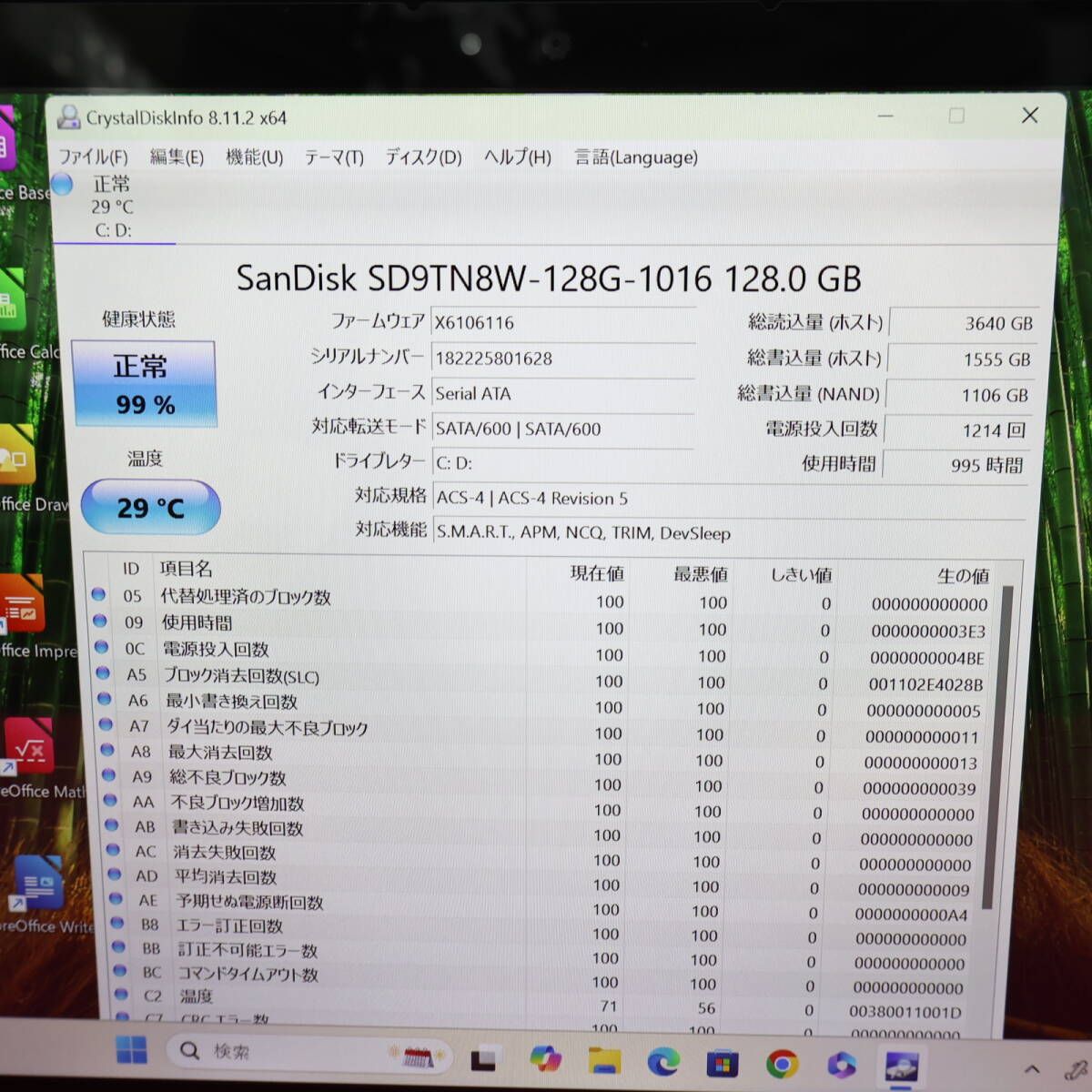
Task: Click the power on hours value 995 時間
Action: (x=956, y=465)
